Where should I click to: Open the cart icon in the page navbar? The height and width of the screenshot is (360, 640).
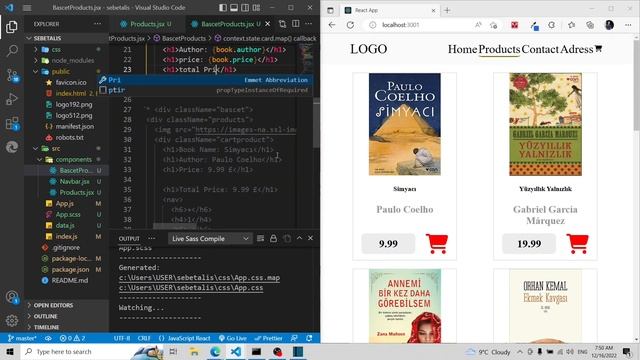(598, 49)
